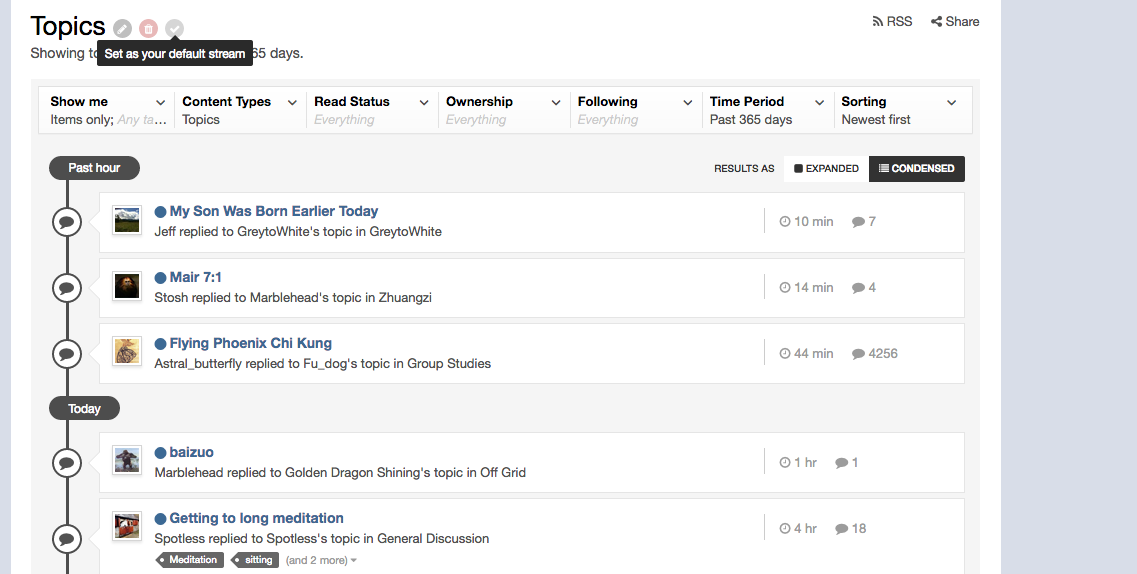Click unread dot beside Flying Phoenix Chi Kung
This screenshot has width=1137, height=574.
(160, 344)
